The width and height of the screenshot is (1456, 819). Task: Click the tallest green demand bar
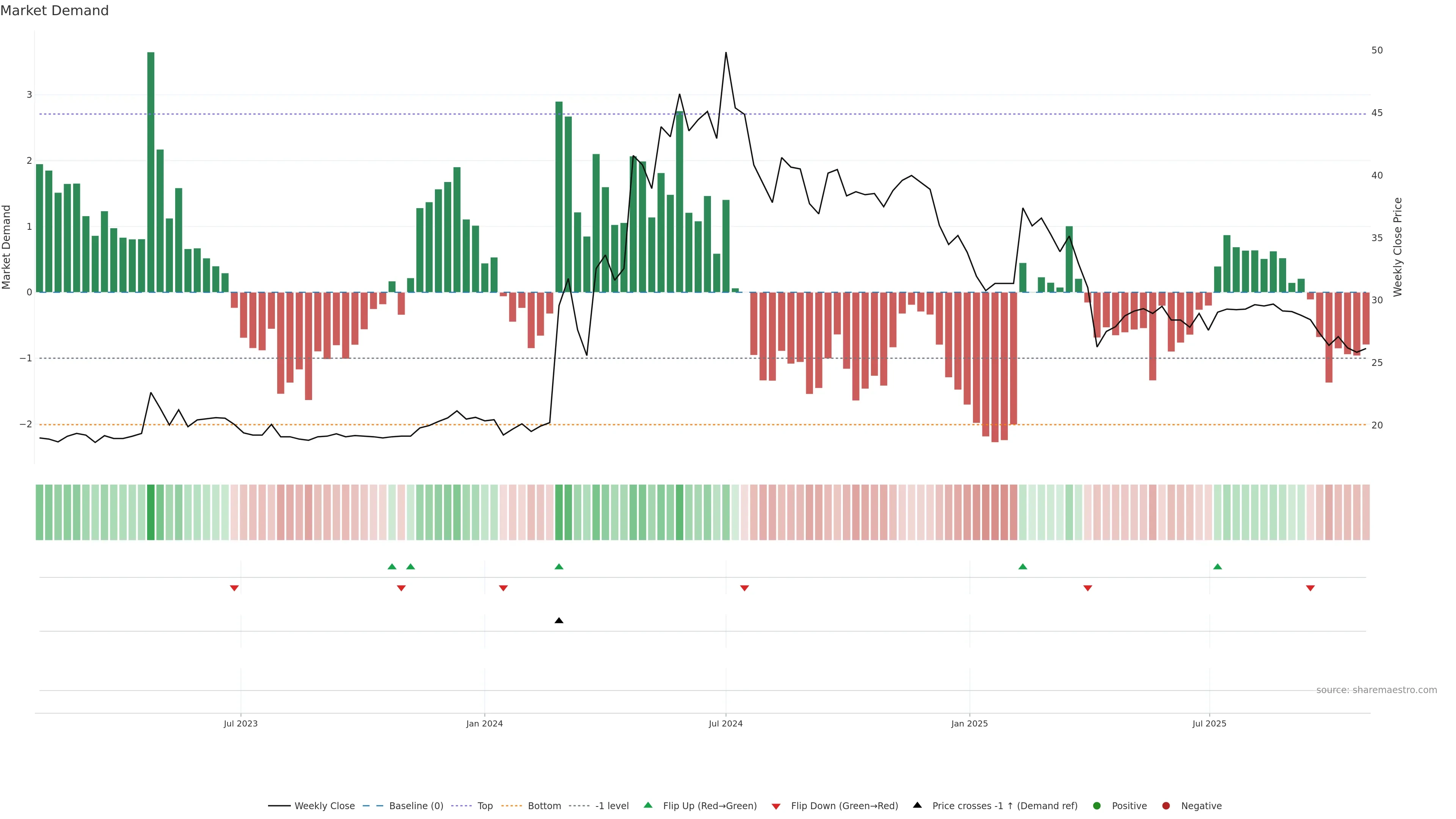tap(151, 169)
